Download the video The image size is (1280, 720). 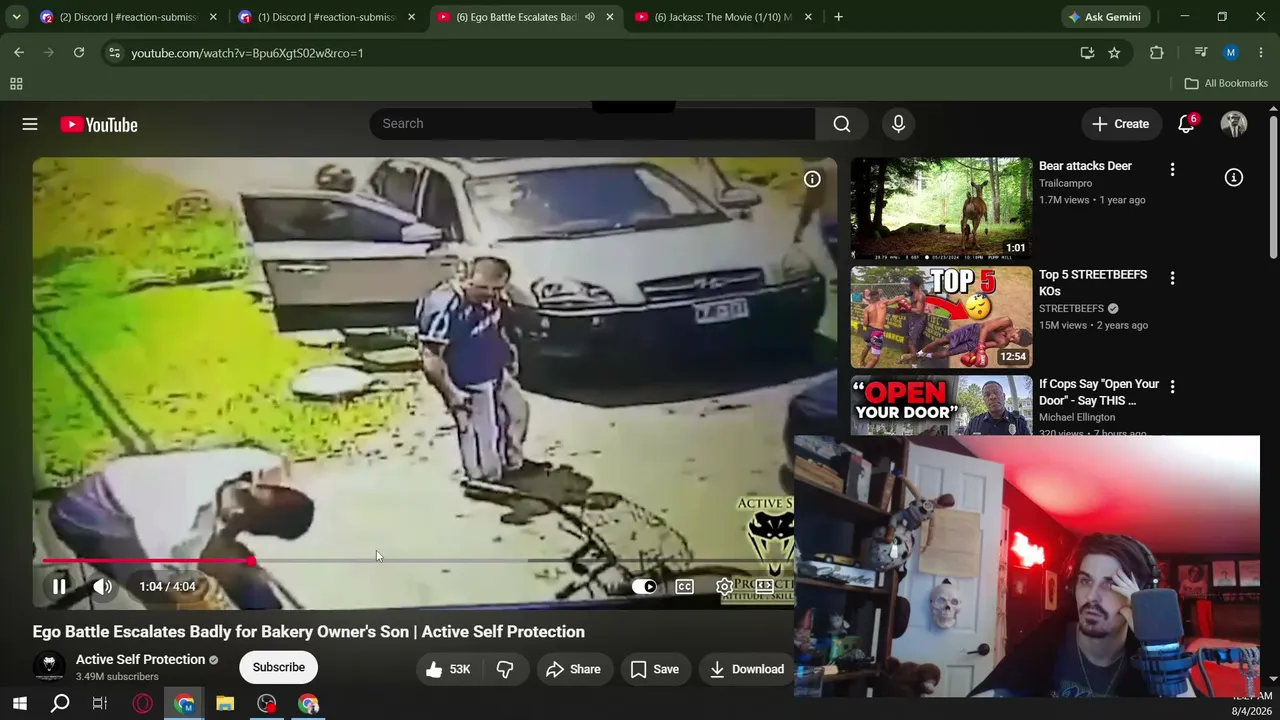pyautogui.click(x=746, y=669)
